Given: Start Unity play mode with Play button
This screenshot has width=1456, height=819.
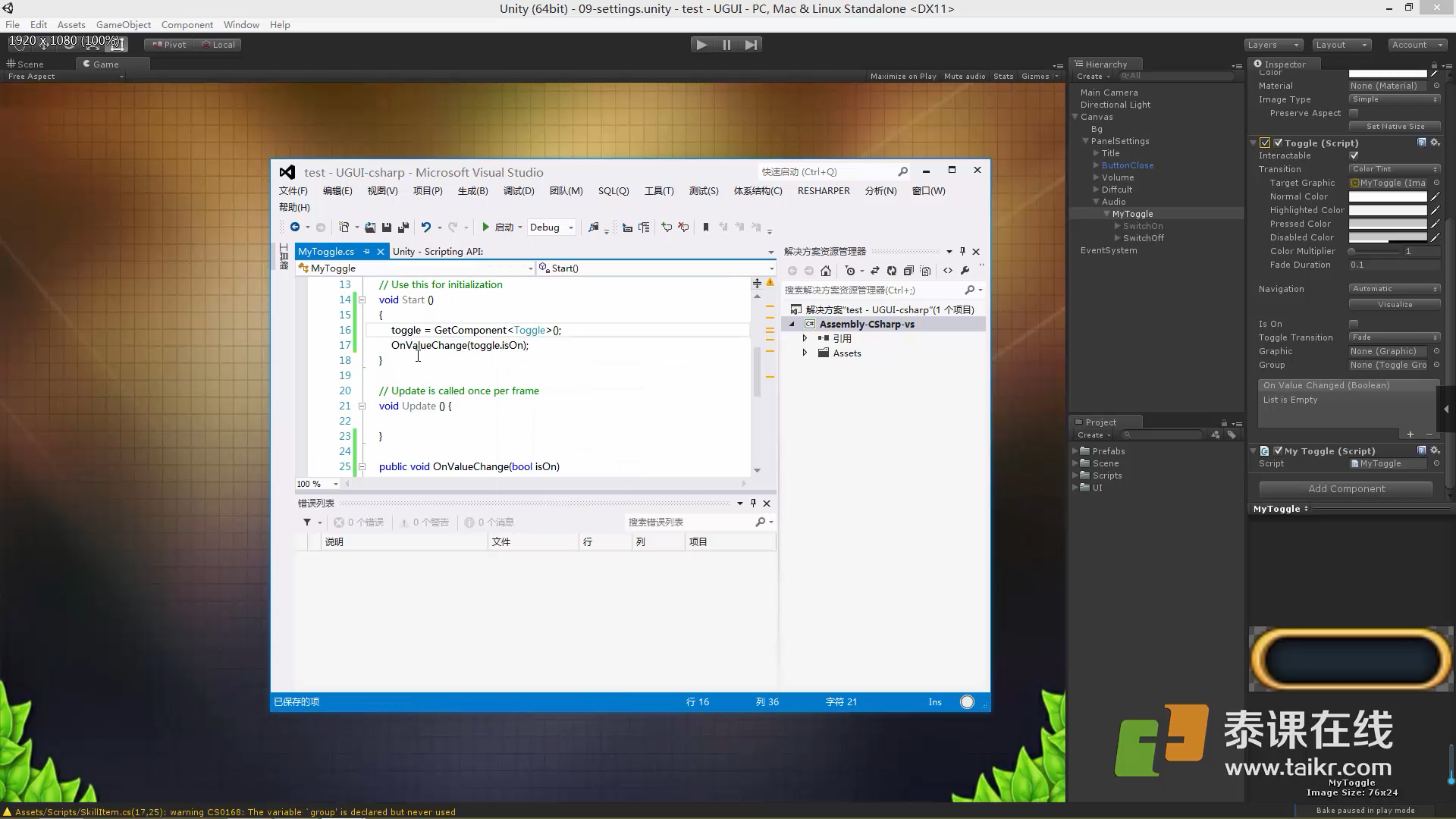Looking at the screenshot, I should tap(701, 45).
